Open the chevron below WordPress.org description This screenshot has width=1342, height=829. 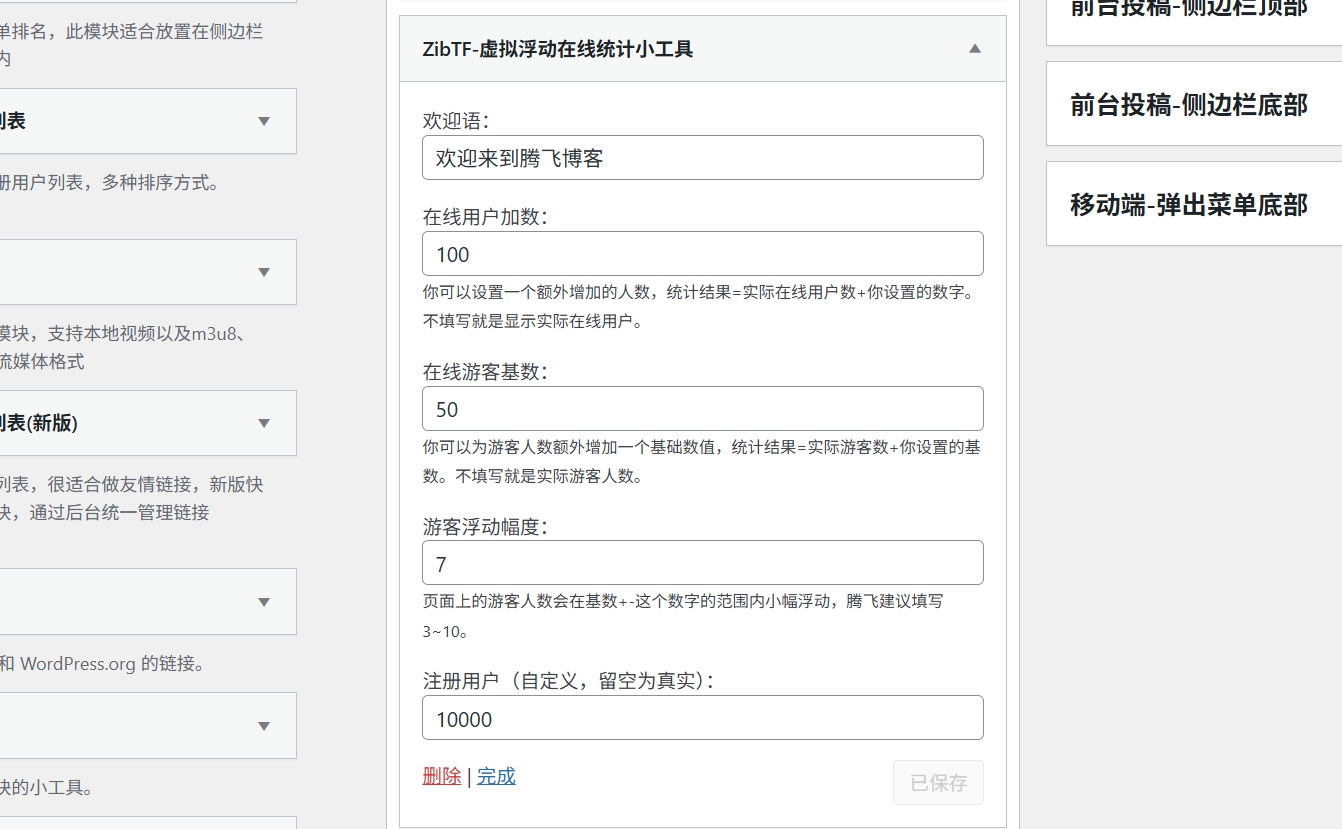click(263, 726)
